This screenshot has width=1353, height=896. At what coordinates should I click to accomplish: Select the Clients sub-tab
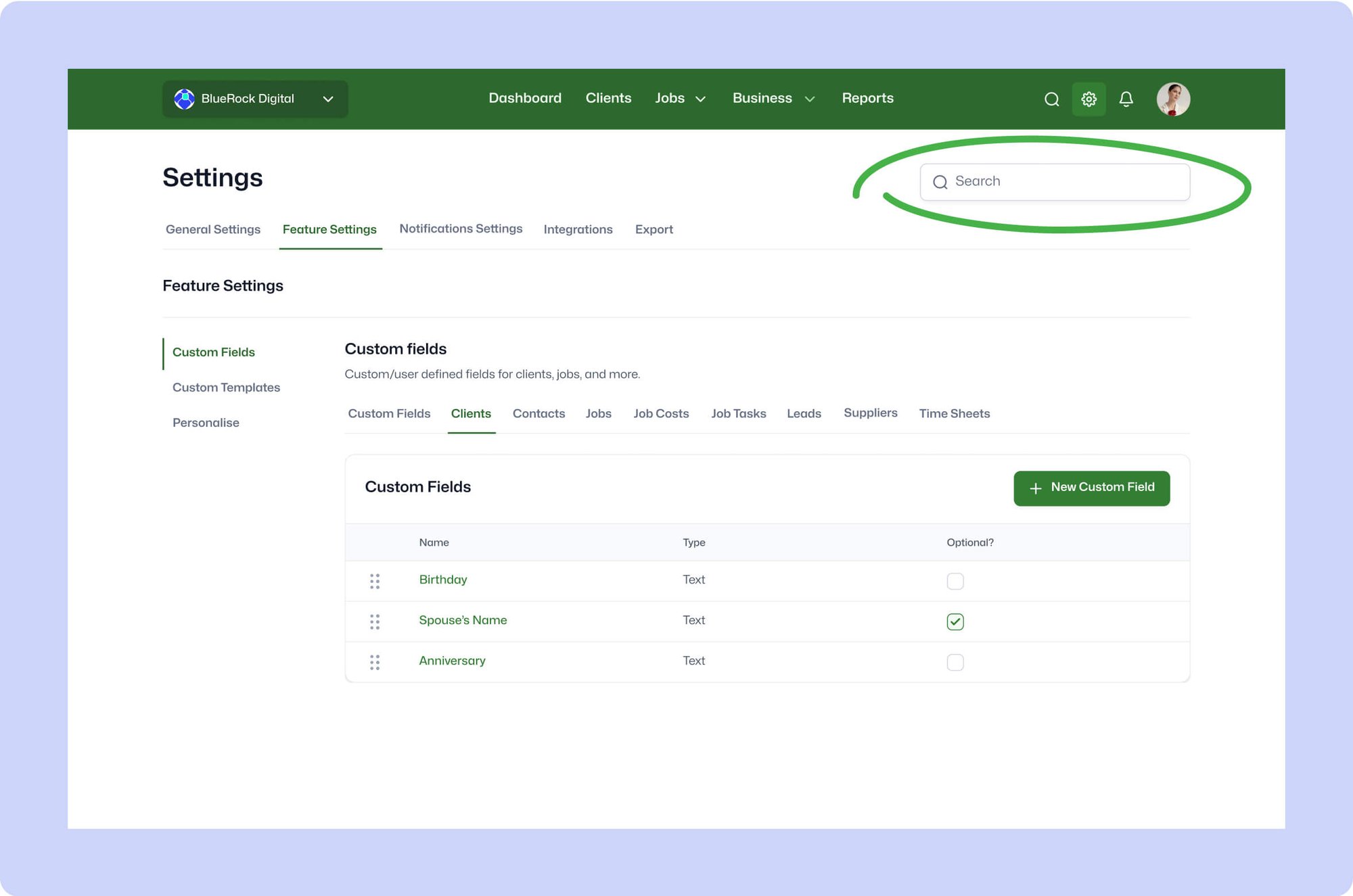471,413
